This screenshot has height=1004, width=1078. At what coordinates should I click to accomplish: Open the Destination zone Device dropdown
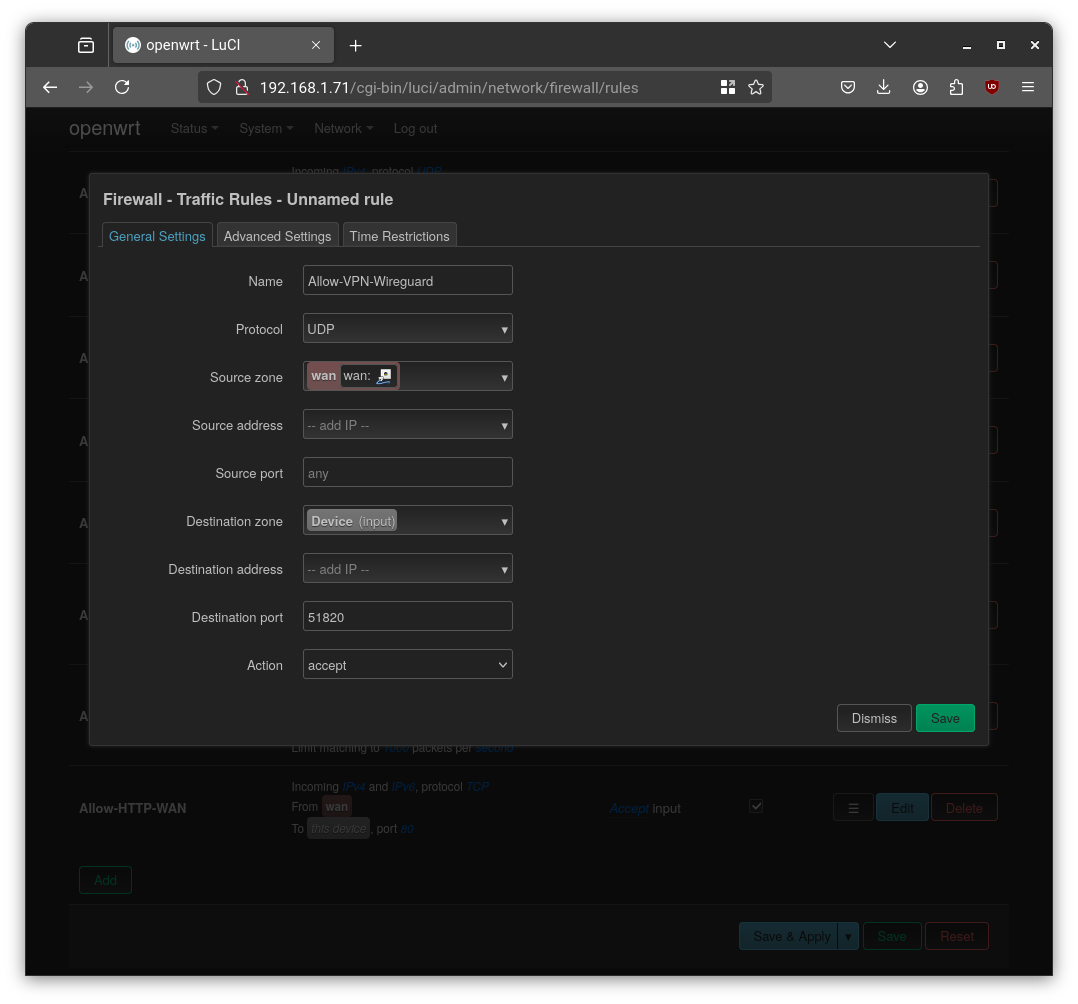[407, 520]
